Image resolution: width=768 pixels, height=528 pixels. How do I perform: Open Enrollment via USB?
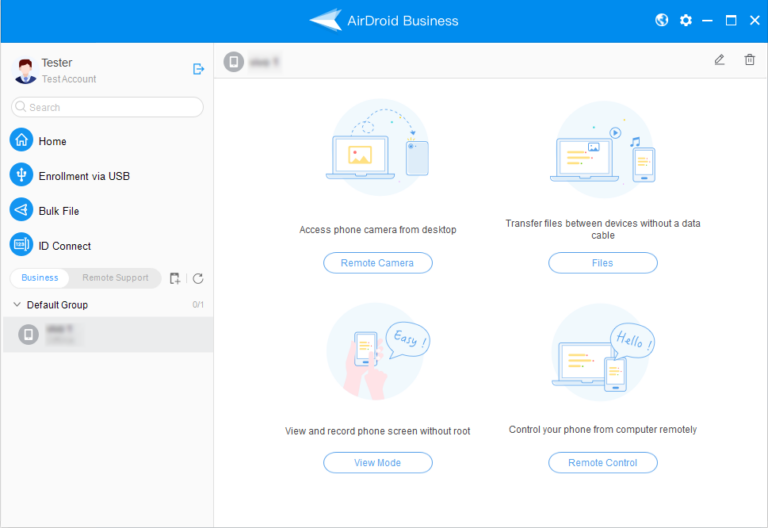[84, 176]
